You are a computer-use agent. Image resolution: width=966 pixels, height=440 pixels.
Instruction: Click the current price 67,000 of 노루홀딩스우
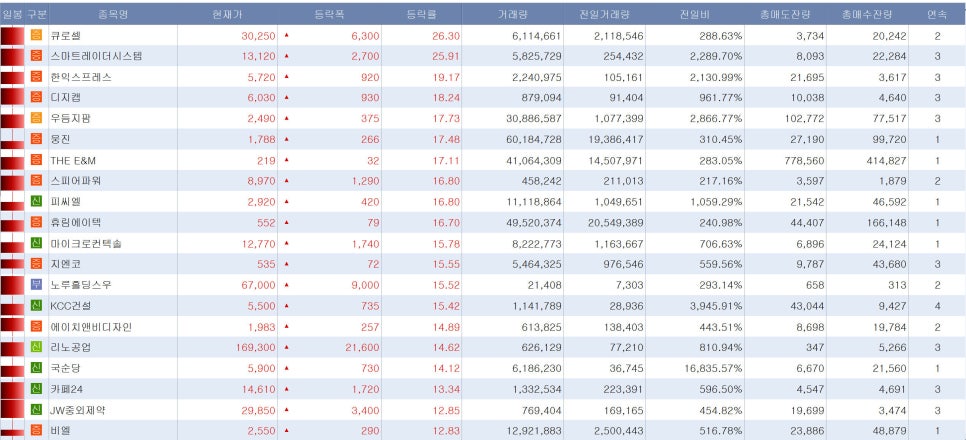pos(259,285)
